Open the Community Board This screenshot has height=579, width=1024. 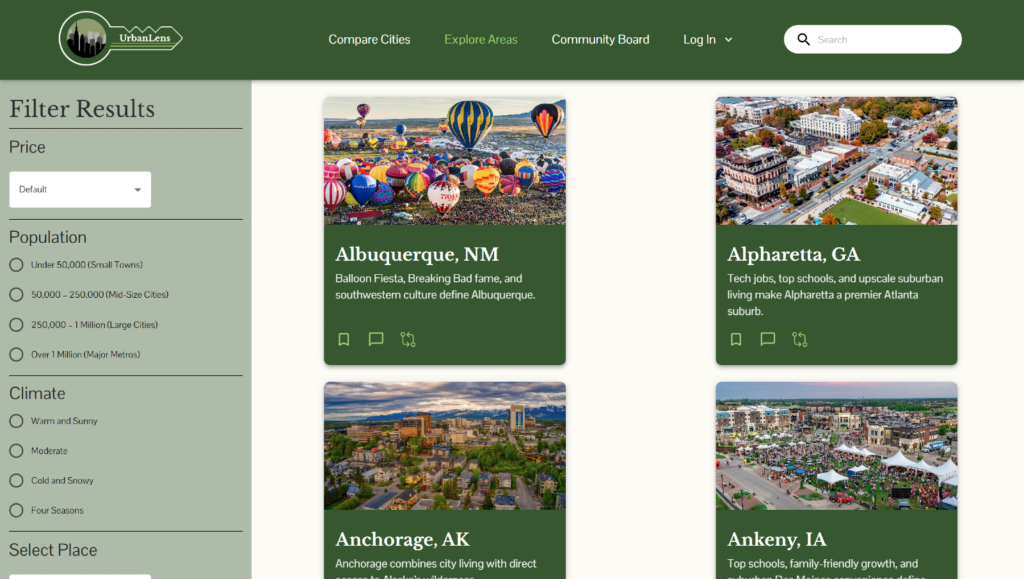[x=600, y=40]
